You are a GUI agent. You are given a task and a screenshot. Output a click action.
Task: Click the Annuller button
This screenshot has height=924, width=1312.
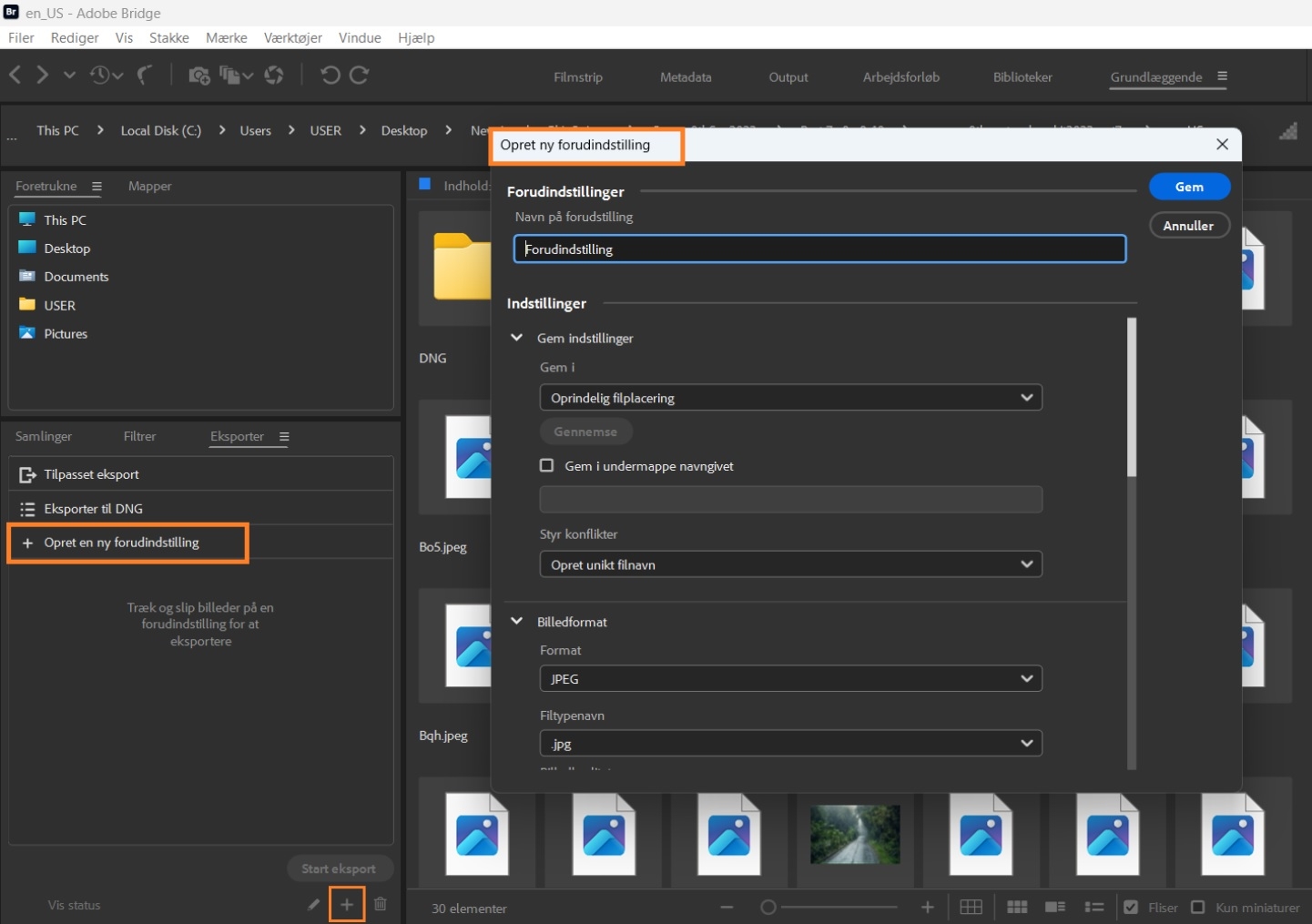click(1189, 226)
